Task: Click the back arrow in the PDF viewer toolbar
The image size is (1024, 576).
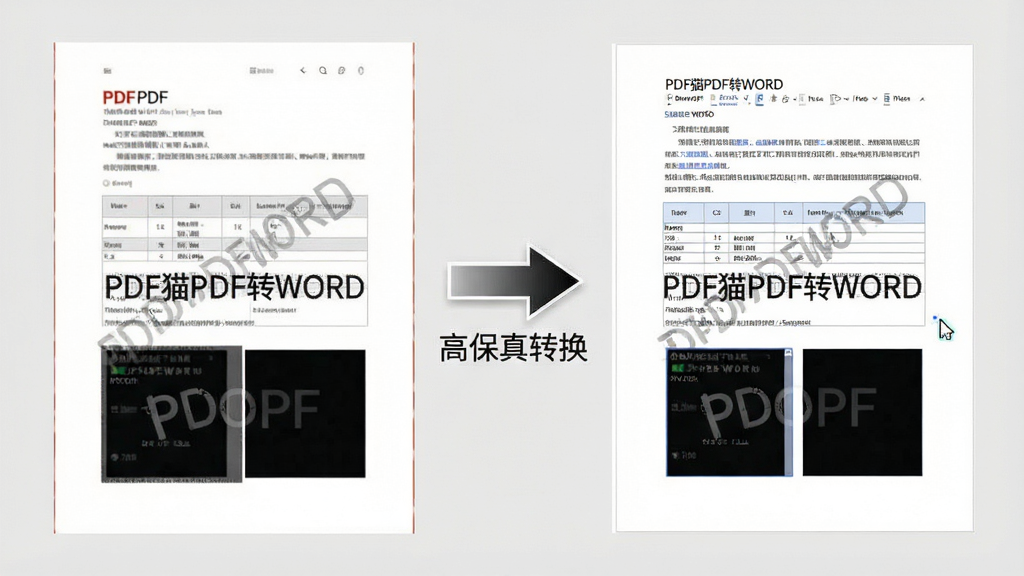Action: [302, 70]
